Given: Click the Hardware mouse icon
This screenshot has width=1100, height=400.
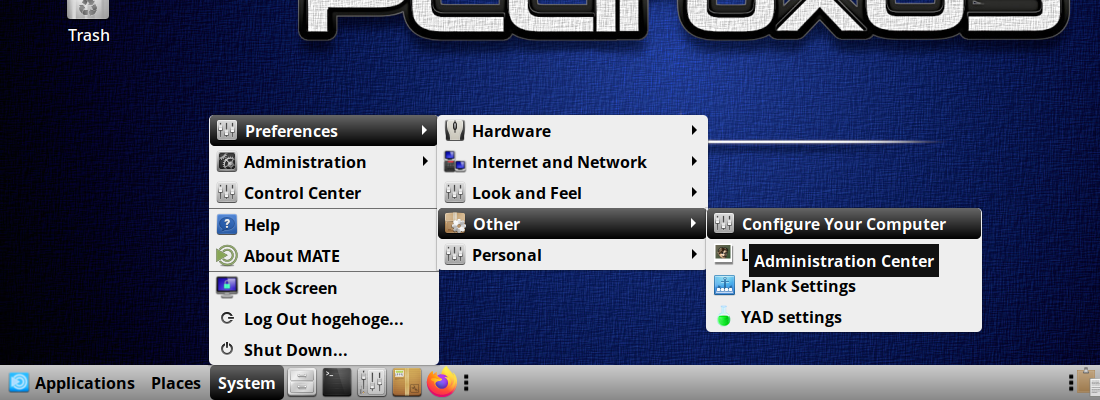Looking at the screenshot, I should coord(455,131).
